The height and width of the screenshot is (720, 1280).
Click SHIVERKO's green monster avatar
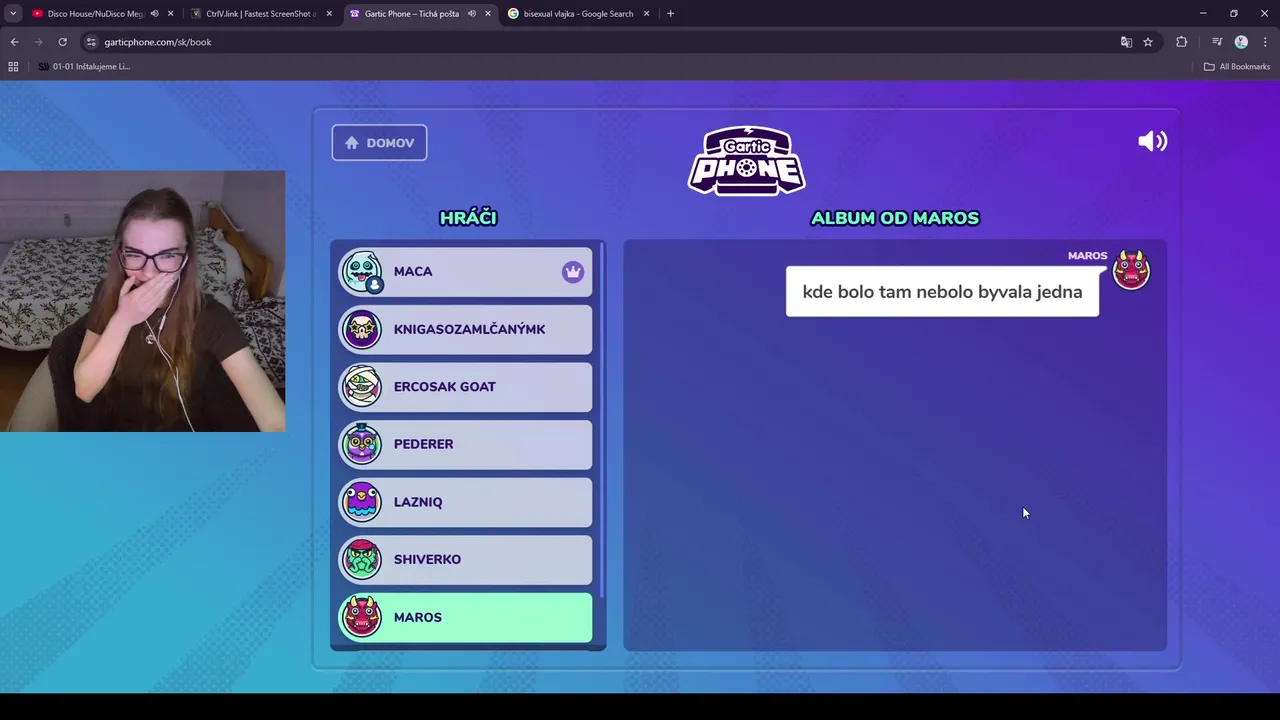pyautogui.click(x=362, y=559)
